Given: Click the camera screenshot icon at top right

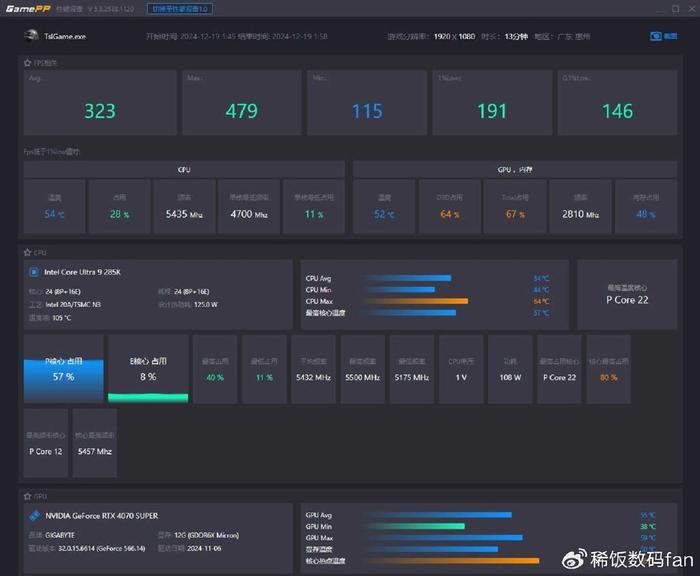Looking at the screenshot, I should tap(655, 36).
